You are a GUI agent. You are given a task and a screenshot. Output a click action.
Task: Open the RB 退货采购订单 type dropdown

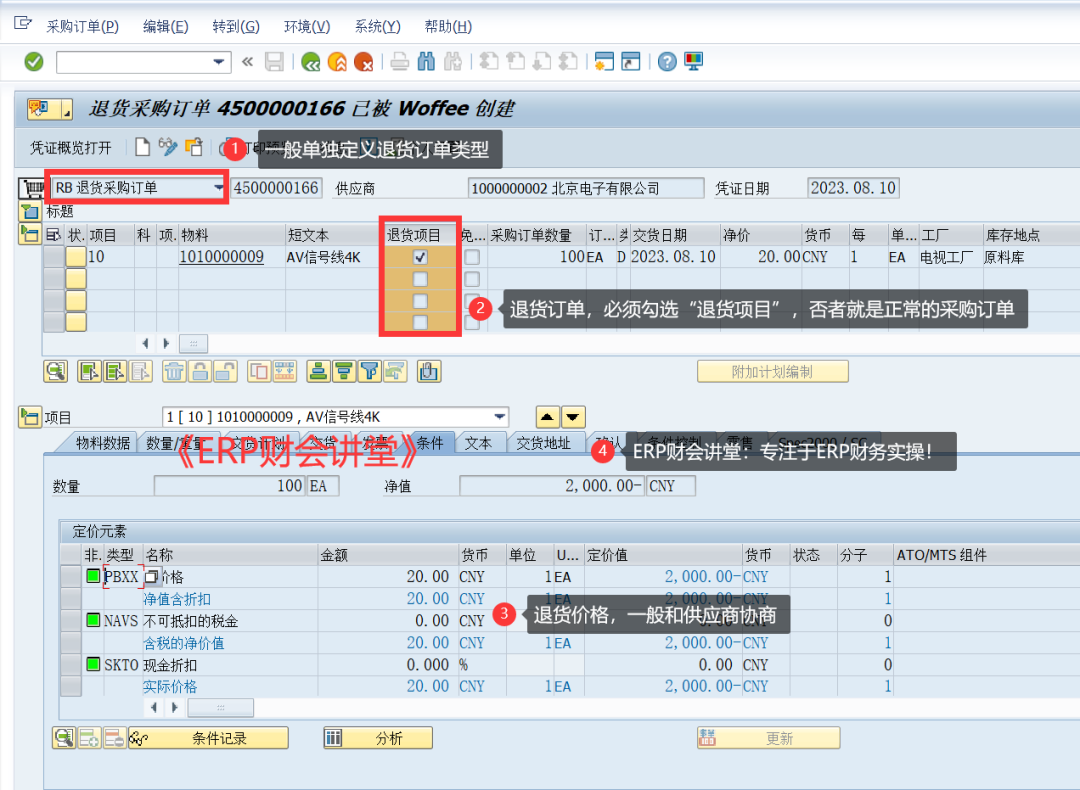coord(219,188)
